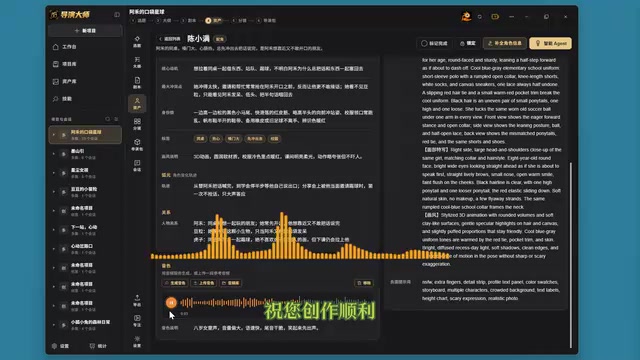Click the 校园 tag chip
This screenshot has height=360, width=640.
click(274, 139)
